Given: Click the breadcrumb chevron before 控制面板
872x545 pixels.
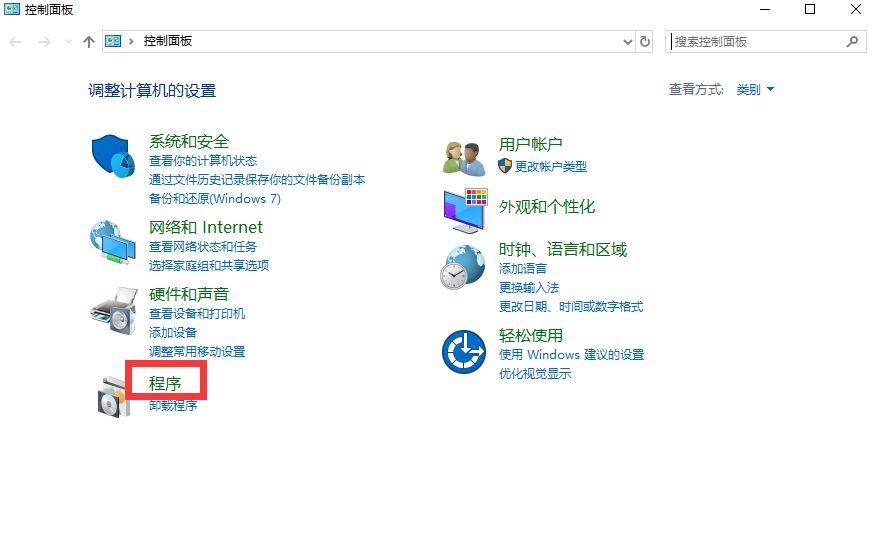Looking at the screenshot, I should tap(131, 41).
